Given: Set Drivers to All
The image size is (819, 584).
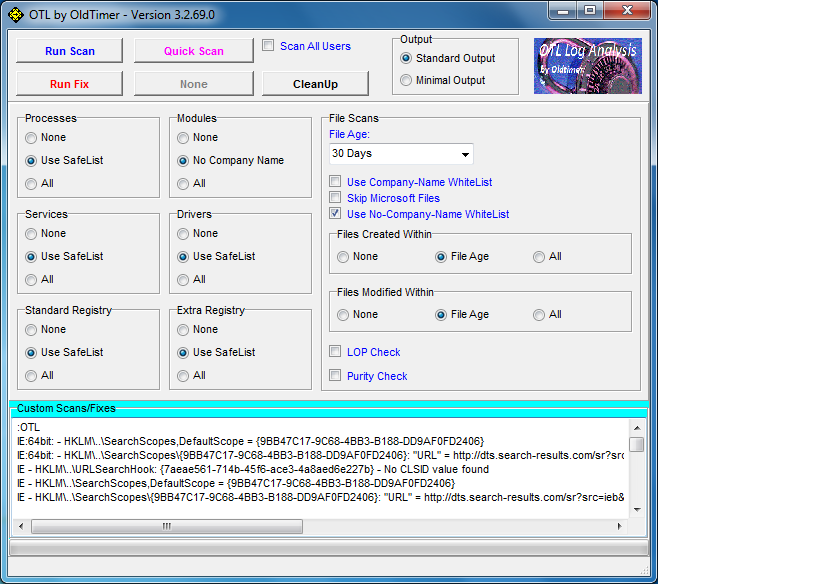Looking at the screenshot, I should tap(183, 279).
